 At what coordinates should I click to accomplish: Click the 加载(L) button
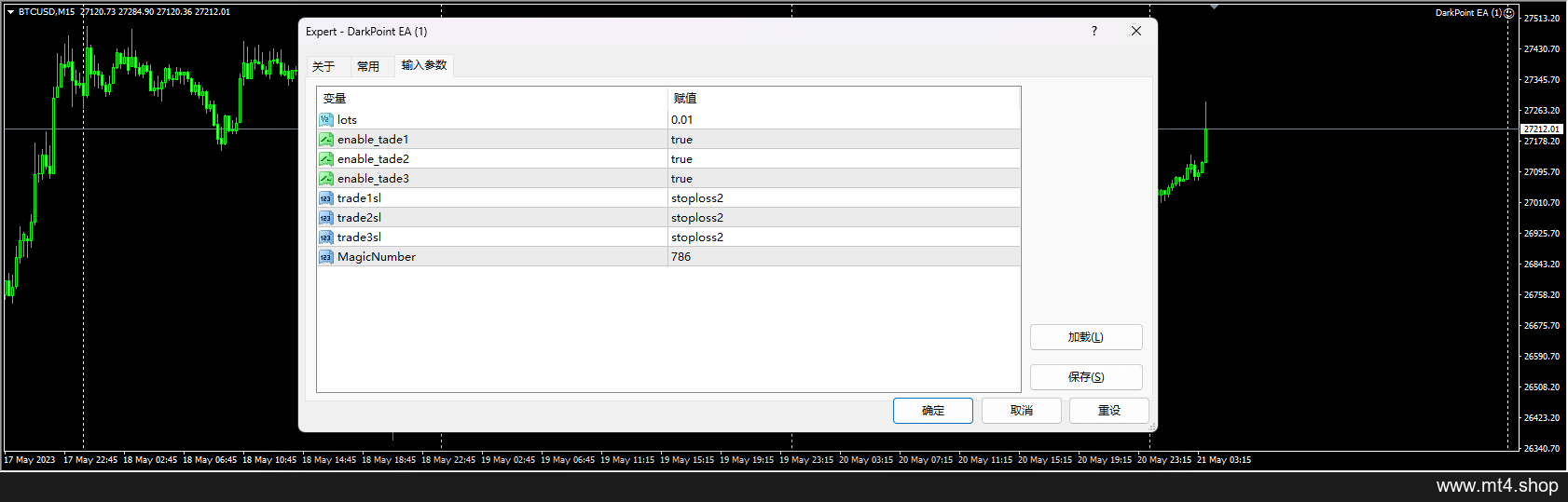(1086, 337)
